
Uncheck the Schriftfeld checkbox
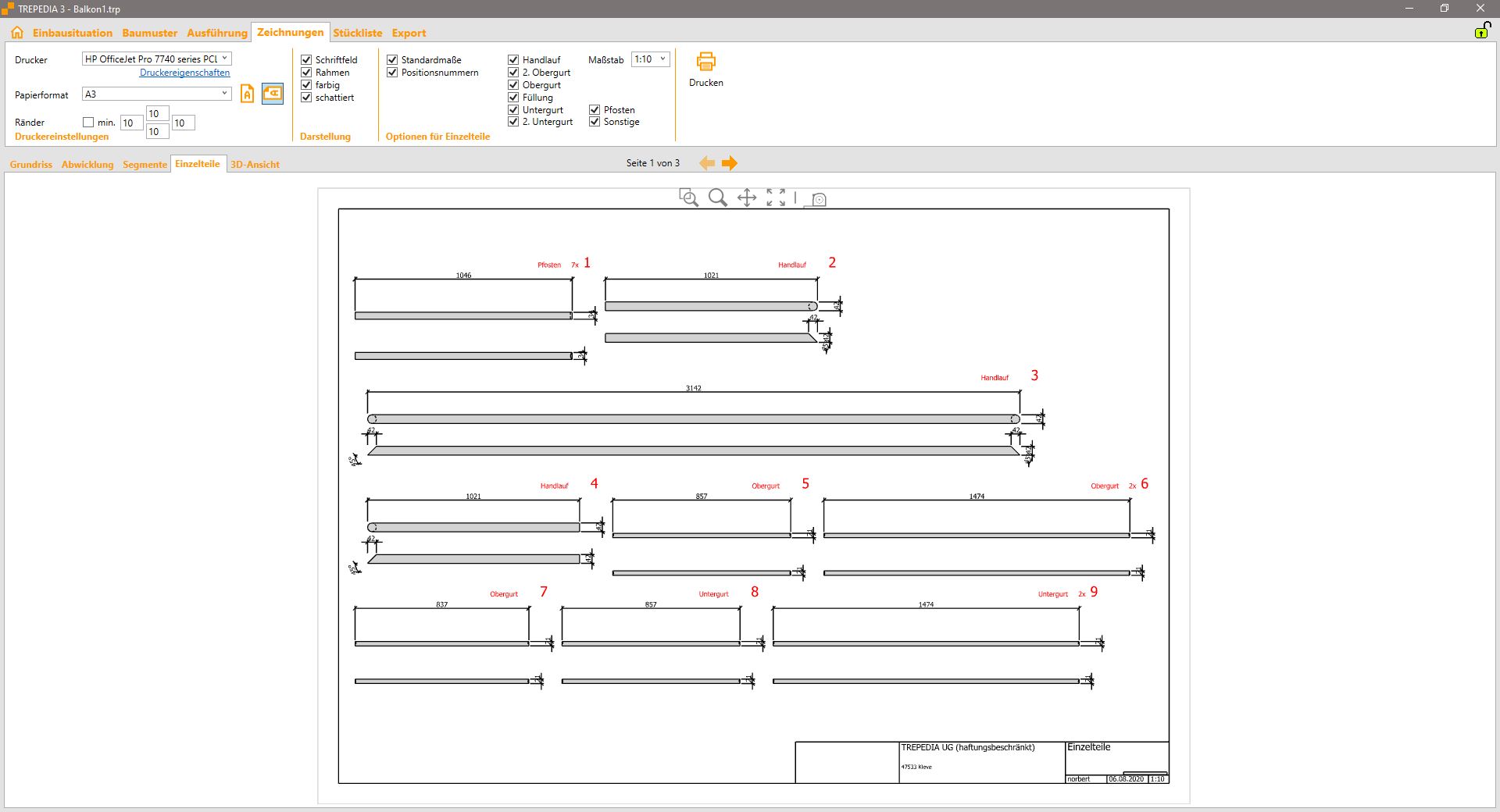(x=306, y=60)
